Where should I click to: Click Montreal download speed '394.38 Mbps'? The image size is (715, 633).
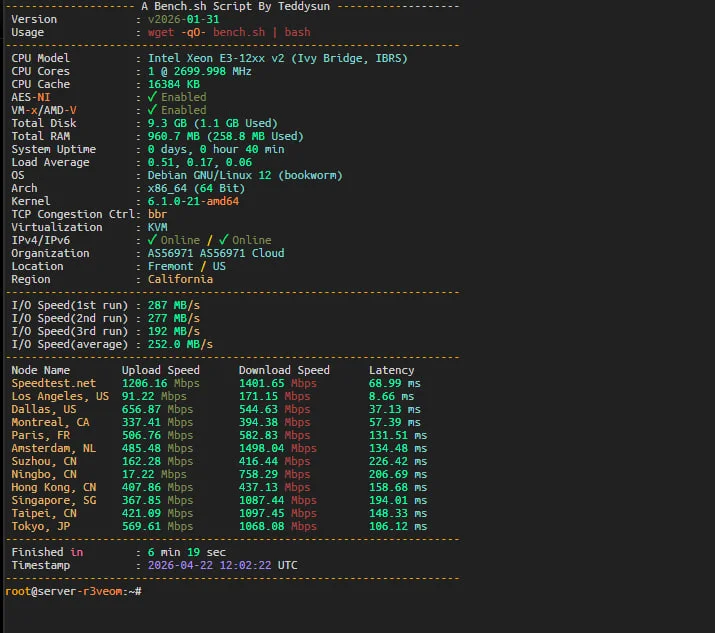tap(275, 422)
